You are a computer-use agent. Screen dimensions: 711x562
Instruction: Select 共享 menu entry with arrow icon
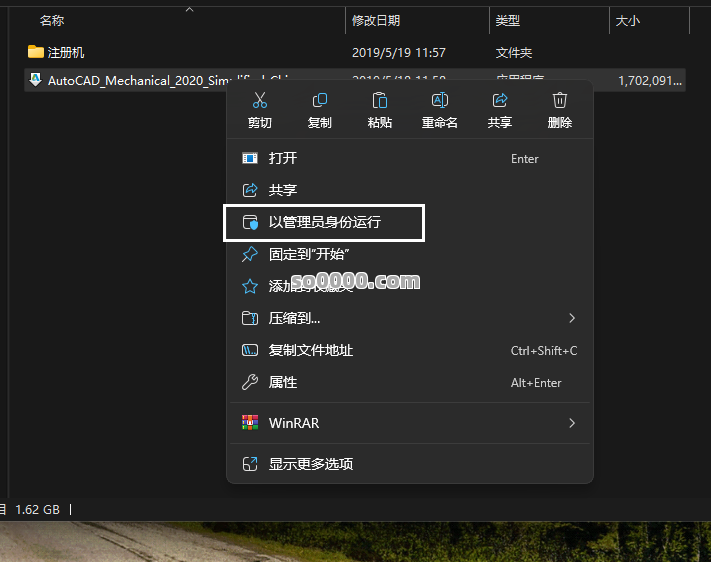click(x=283, y=190)
